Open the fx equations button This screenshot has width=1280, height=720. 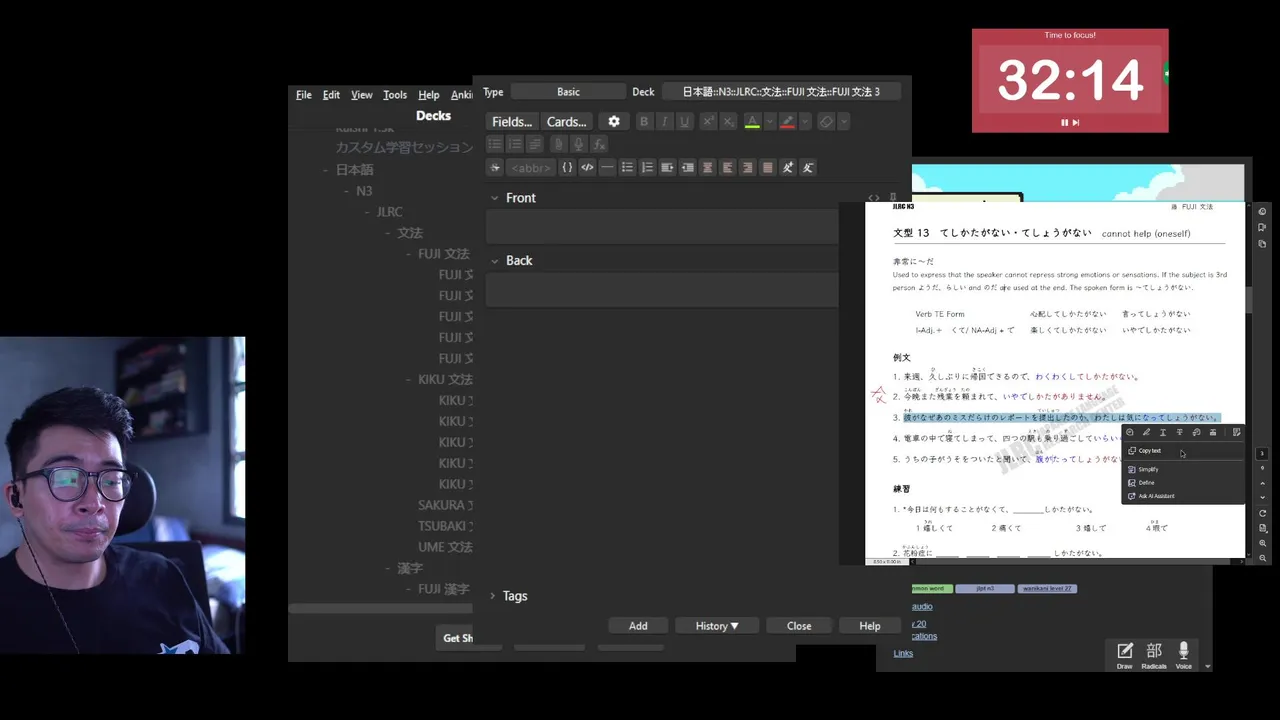[x=599, y=145]
